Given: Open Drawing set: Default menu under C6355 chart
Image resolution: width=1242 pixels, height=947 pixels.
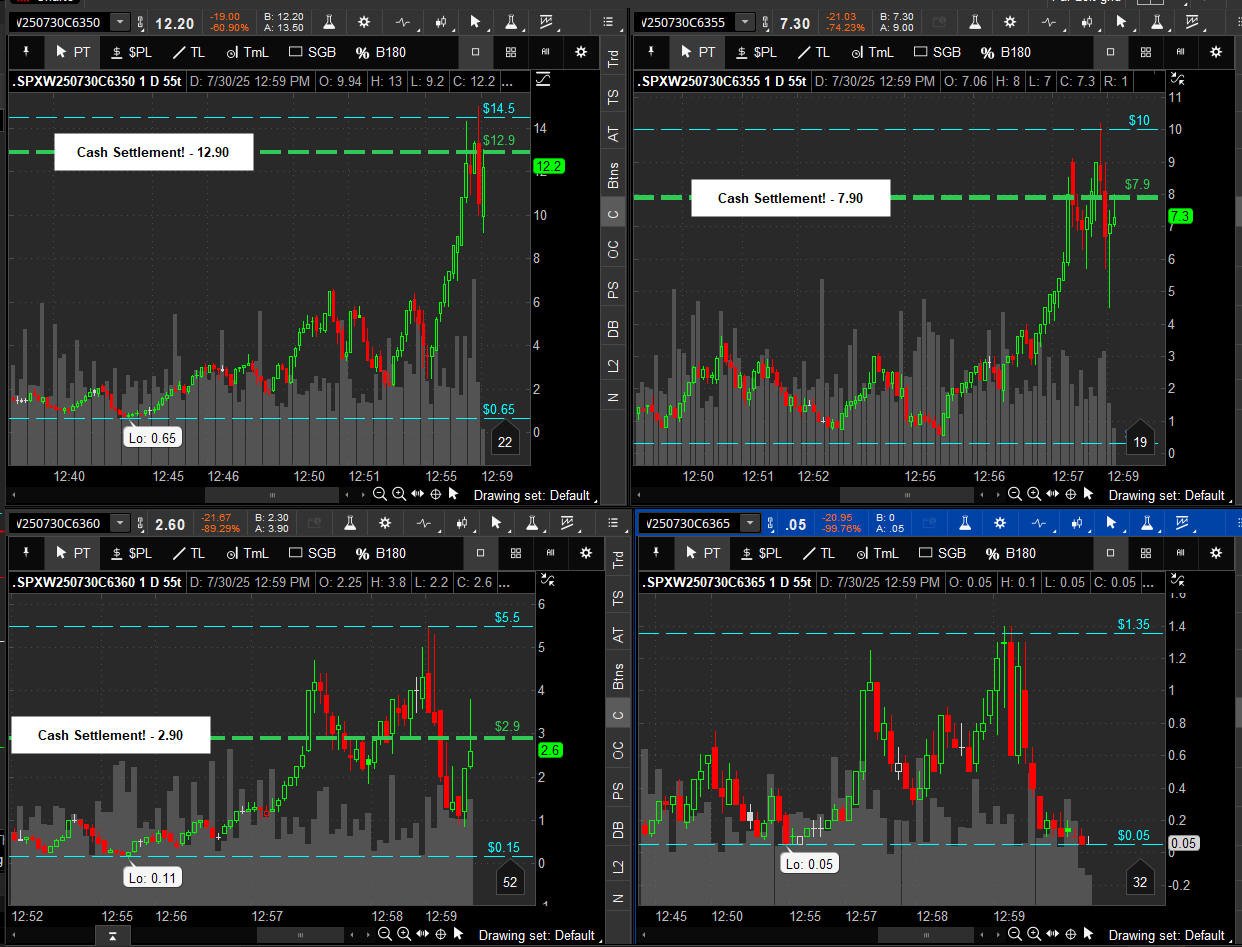Looking at the screenshot, I should click(1166, 495).
